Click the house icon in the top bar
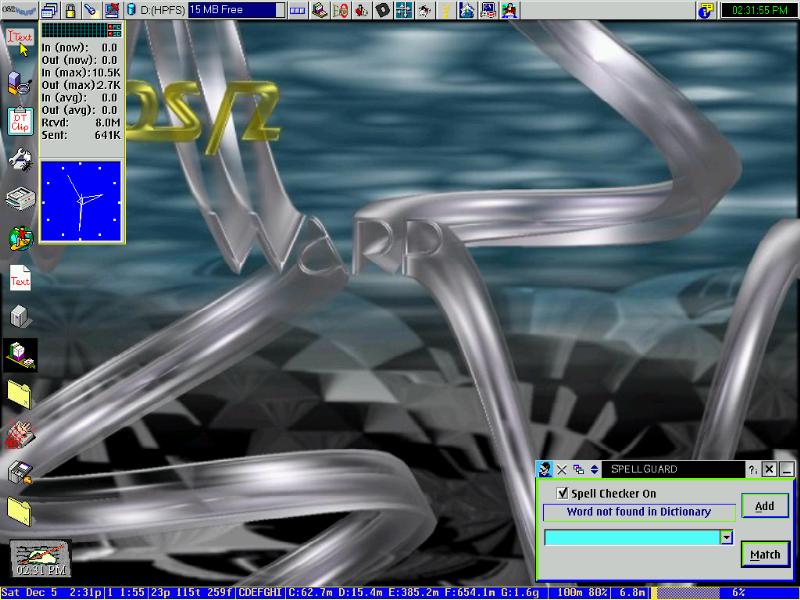The height and width of the screenshot is (600, 800). (x=466, y=10)
